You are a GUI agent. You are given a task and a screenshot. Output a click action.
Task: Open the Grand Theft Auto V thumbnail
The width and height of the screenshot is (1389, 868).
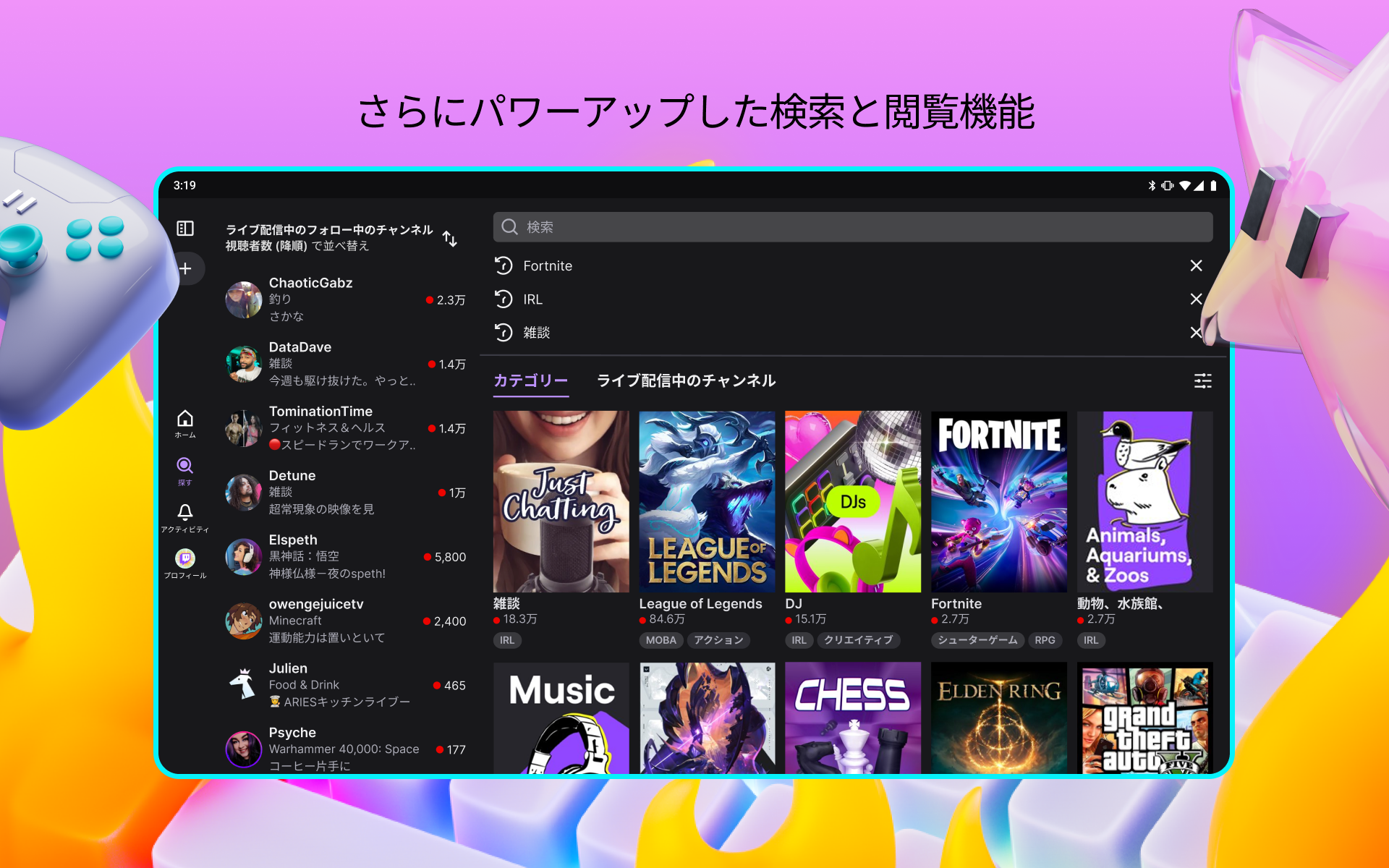1144,718
